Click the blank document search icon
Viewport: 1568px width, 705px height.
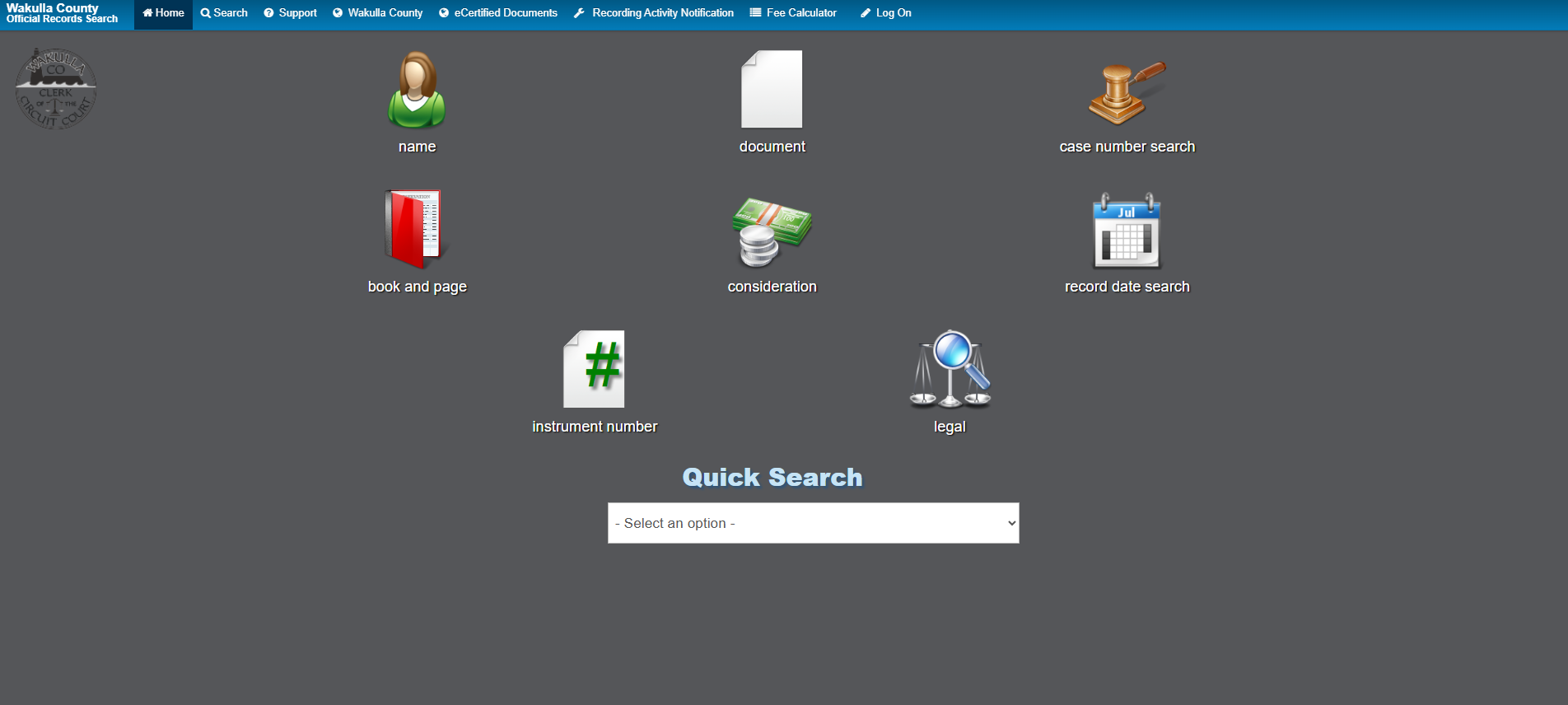772,89
